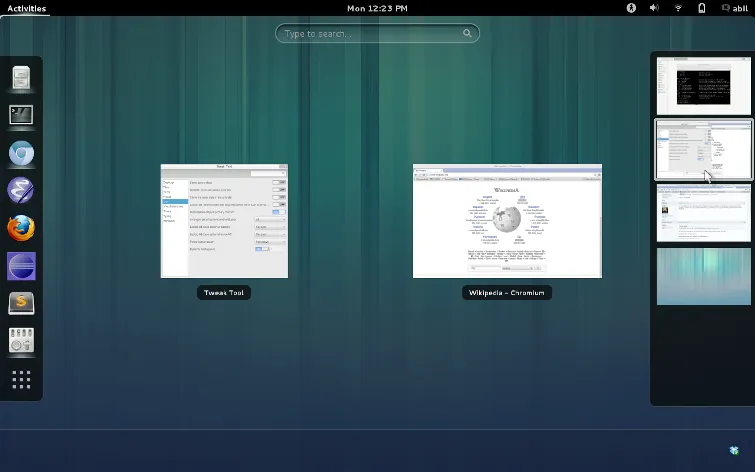Click the Type to search field

coord(377,34)
